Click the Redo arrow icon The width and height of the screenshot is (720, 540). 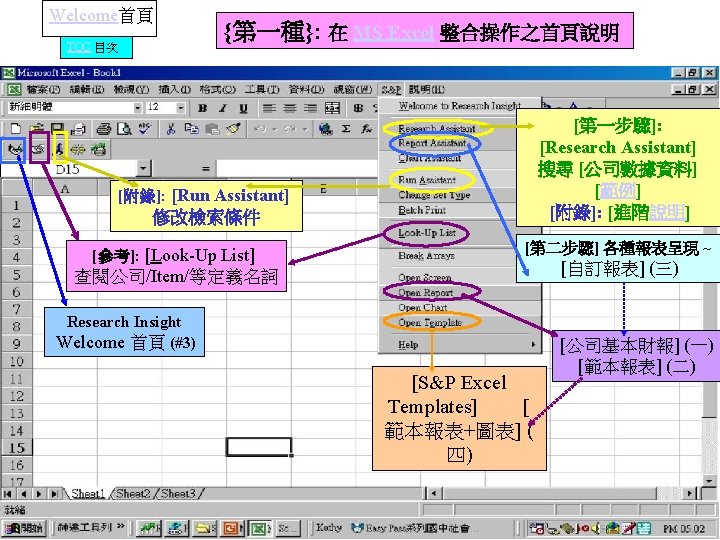[289, 129]
